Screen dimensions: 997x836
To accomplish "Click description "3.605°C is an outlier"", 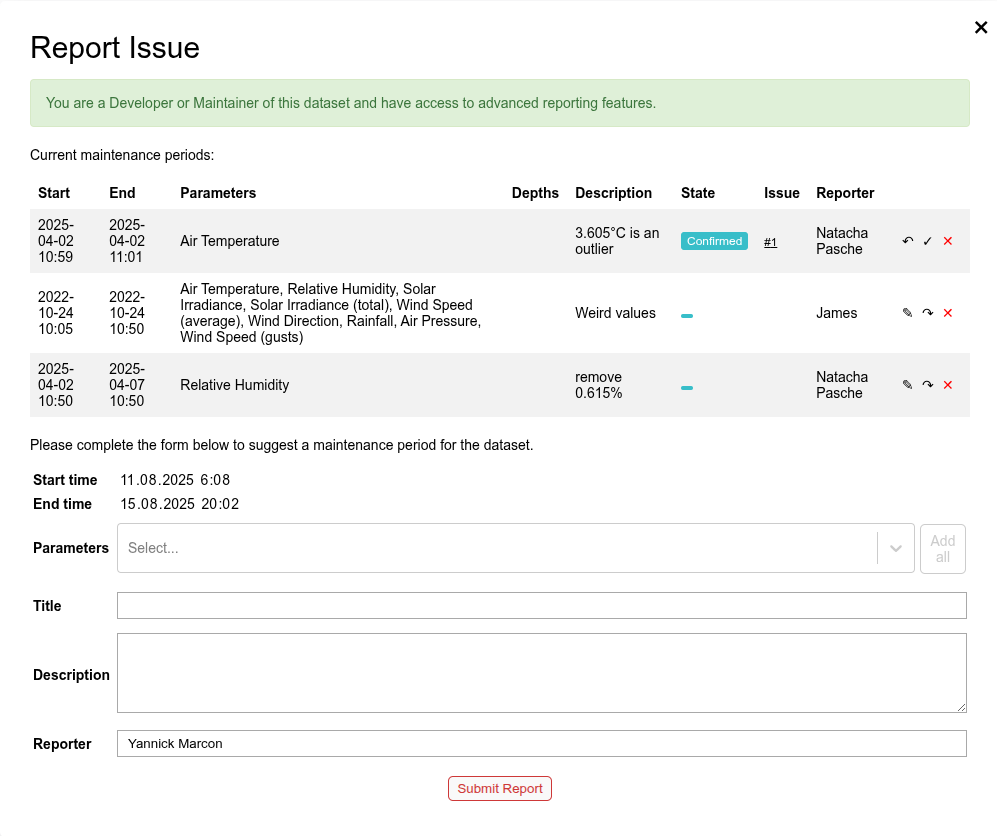I will point(617,241).
